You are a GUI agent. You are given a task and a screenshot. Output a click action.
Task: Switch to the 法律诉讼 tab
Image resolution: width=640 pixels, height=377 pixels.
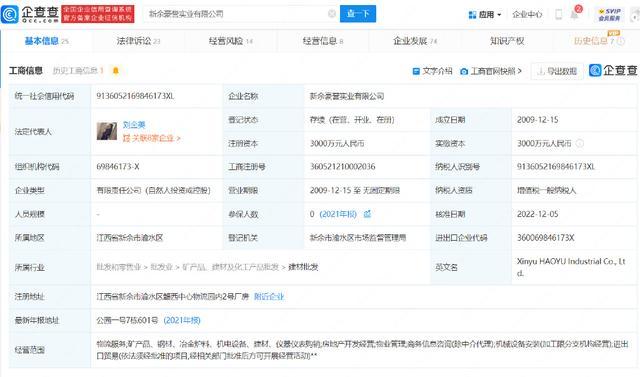pos(138,41)
